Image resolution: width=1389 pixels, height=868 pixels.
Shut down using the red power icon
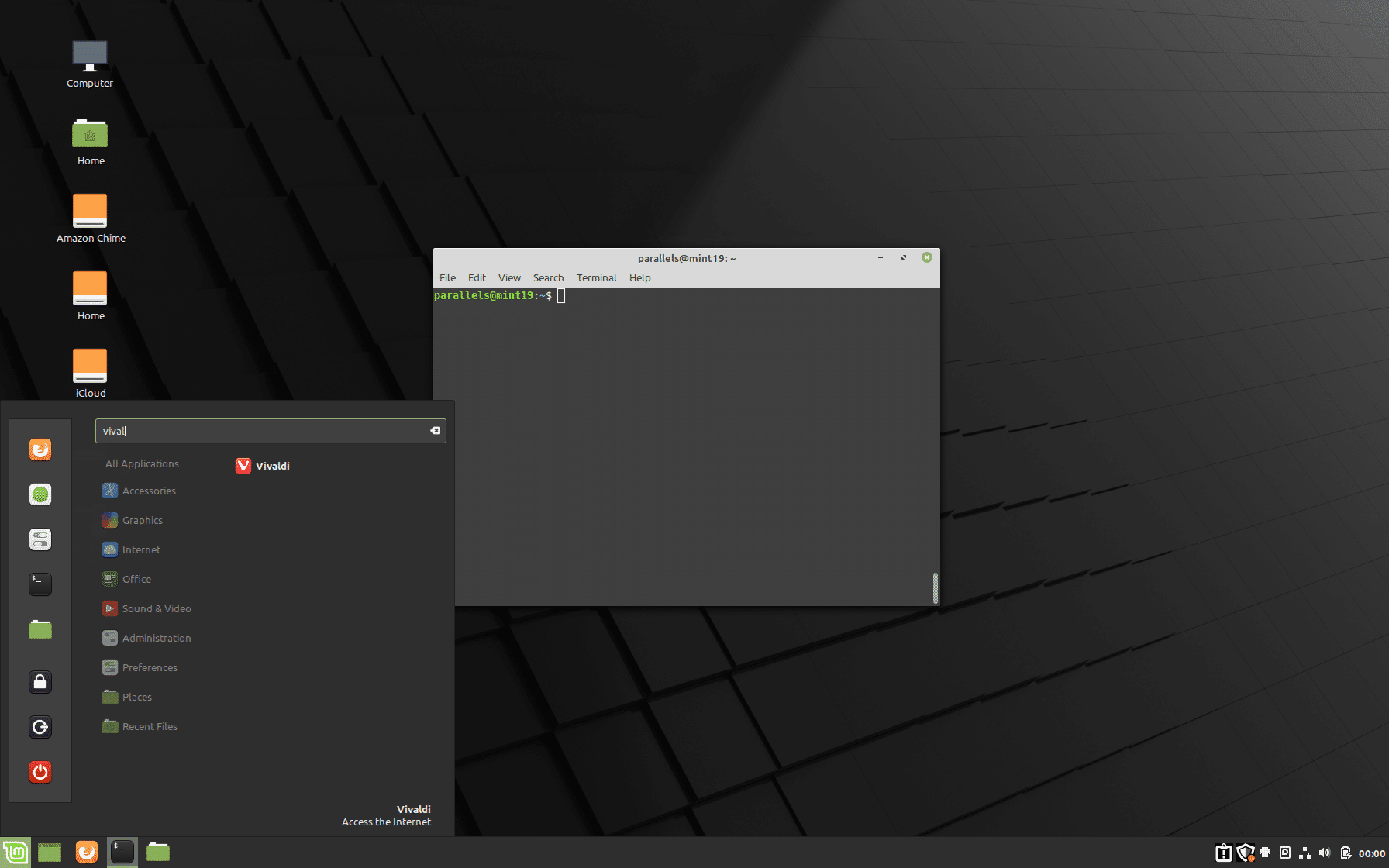tap(40, 772)
